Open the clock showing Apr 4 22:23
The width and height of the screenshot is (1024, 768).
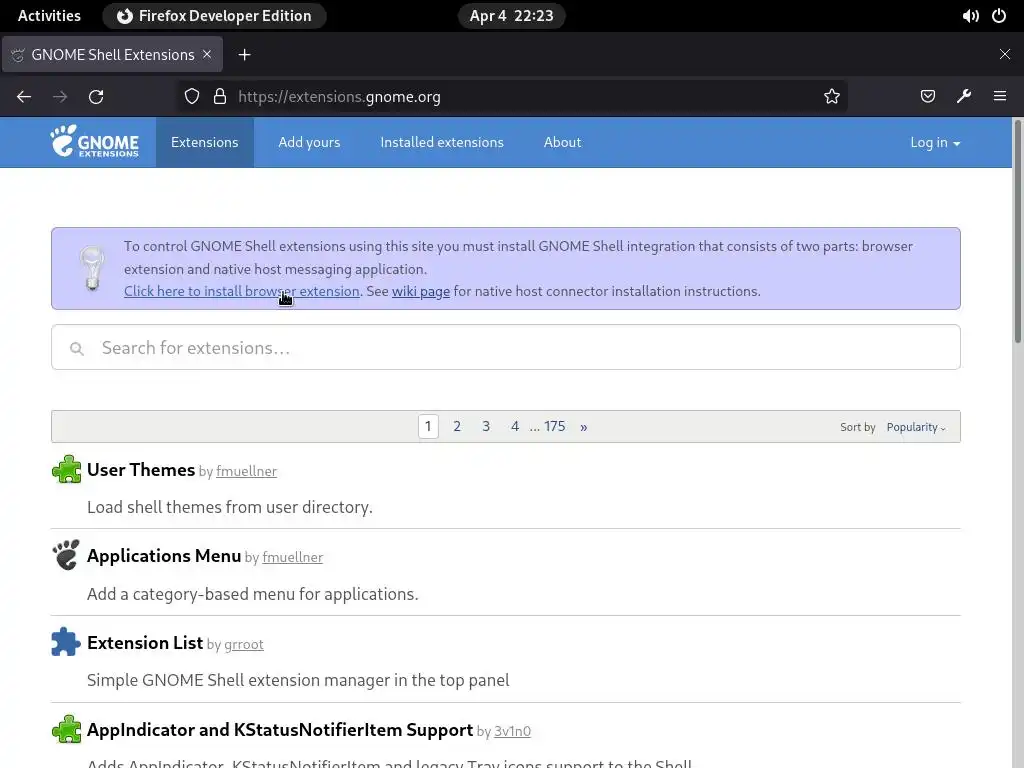(511, 16)
